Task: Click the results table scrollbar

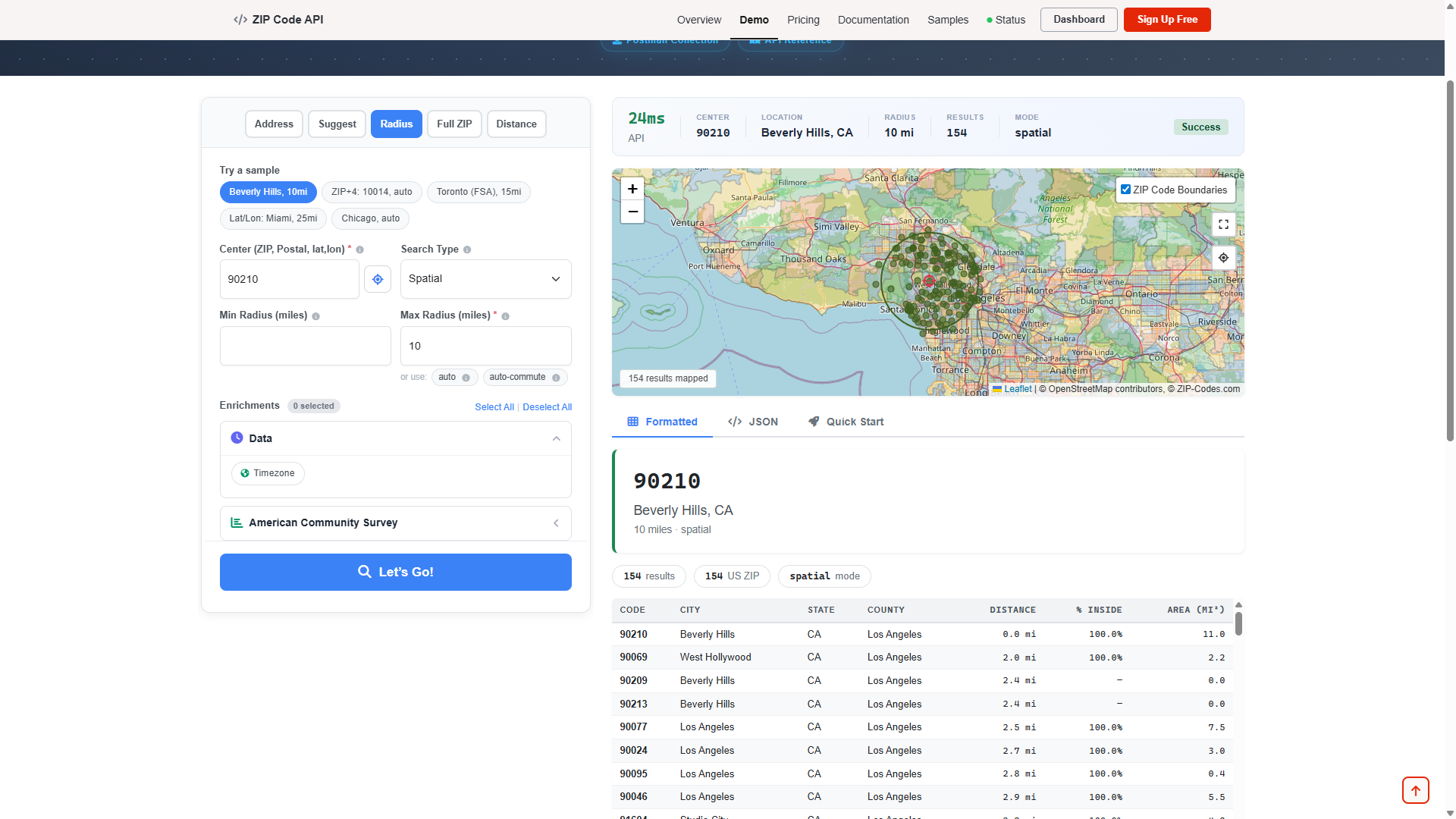Action: 1238,623
